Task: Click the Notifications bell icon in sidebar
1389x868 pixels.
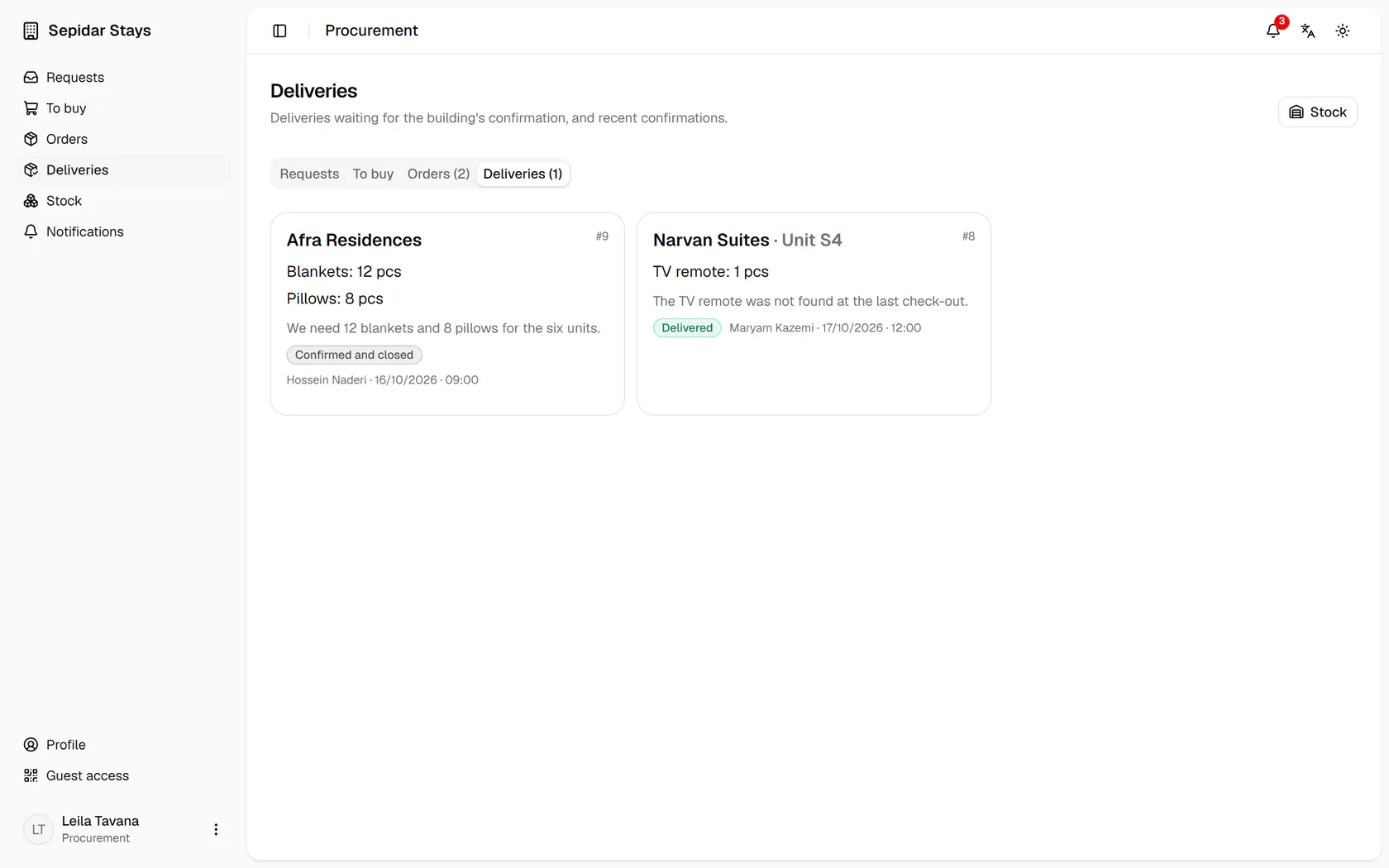Action: [x=31, y=231]
